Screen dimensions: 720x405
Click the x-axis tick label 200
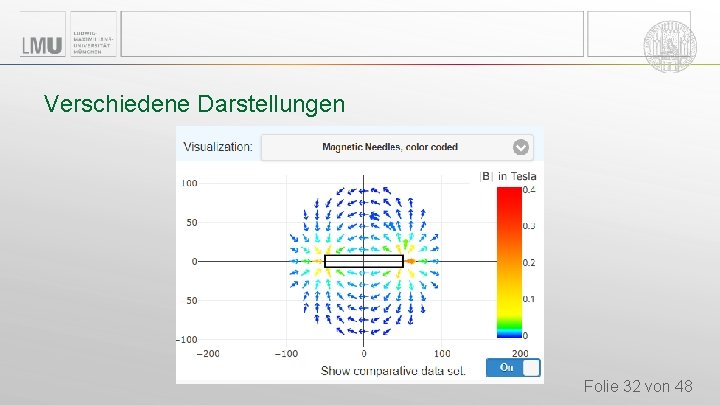520,354
